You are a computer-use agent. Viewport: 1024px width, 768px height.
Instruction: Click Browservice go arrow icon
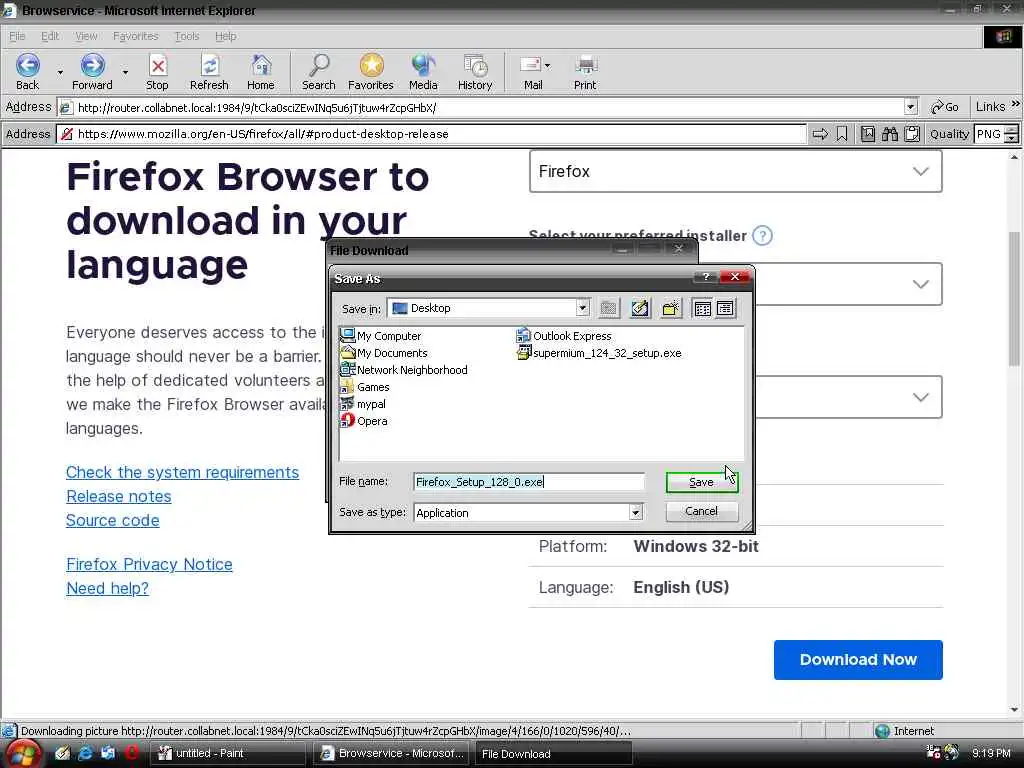(x=820, y=134)
